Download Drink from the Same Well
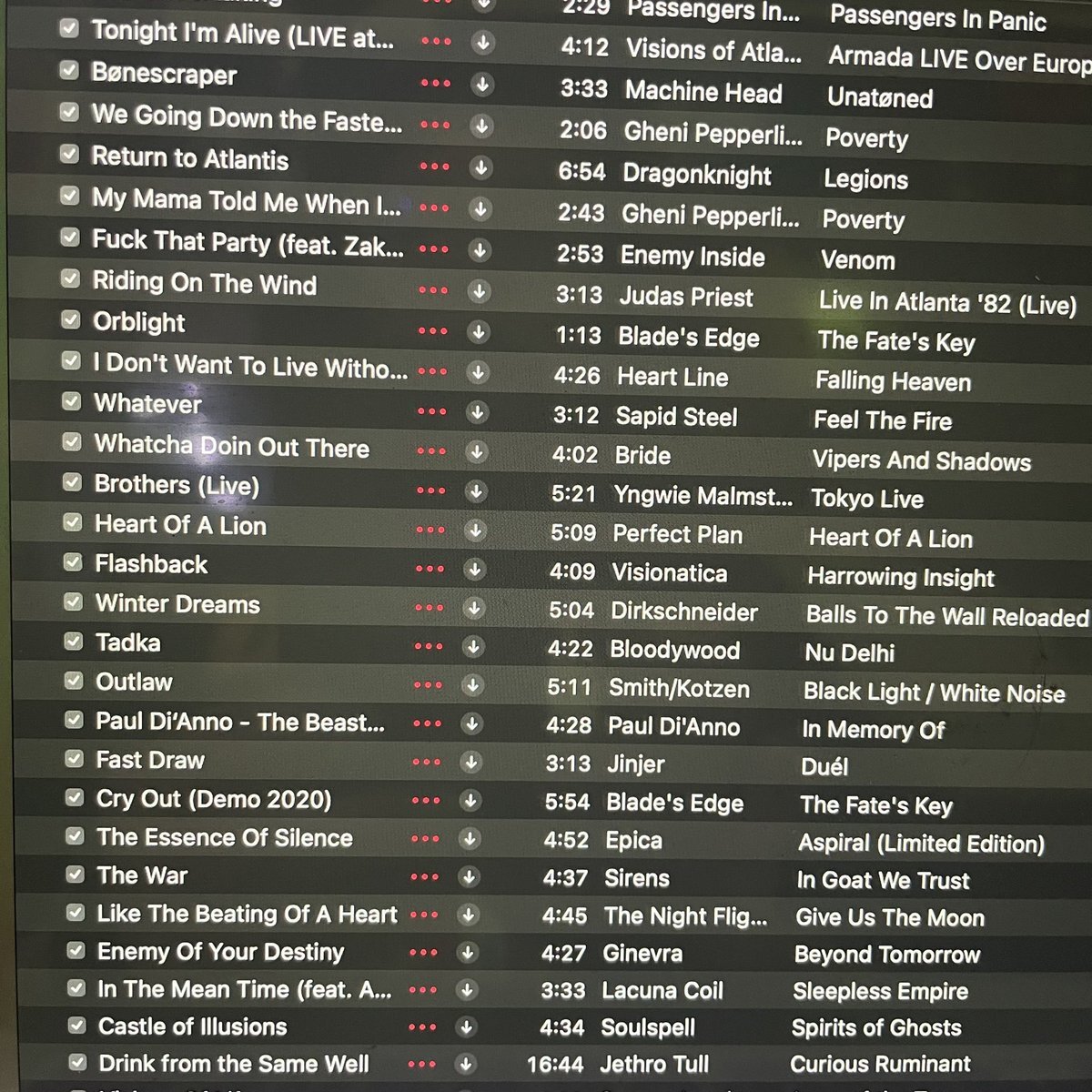The width and height of the screenshot is (1092, 1092). (465, 1064)
